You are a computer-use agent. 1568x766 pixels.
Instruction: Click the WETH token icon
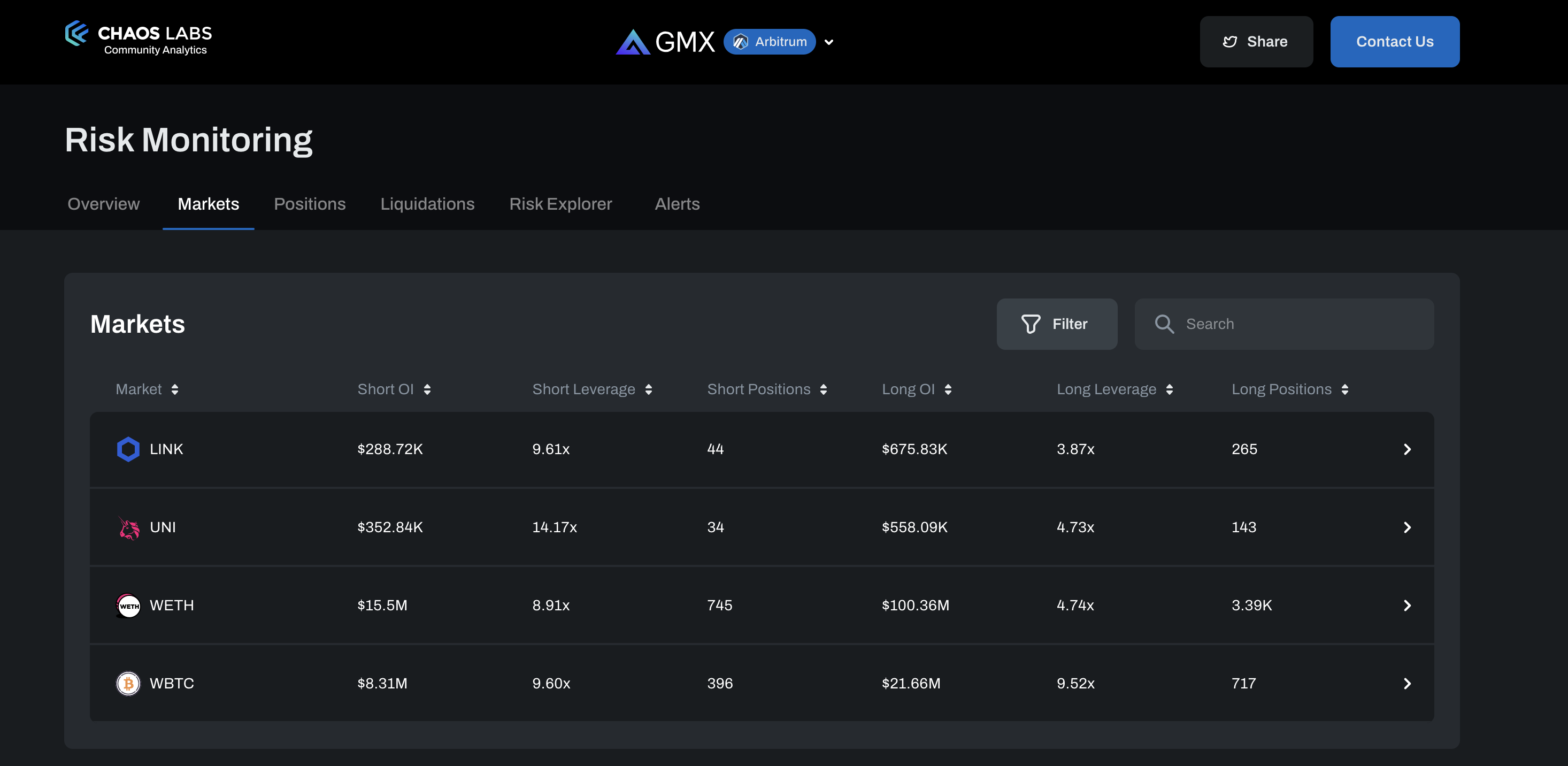pos(128,605)
